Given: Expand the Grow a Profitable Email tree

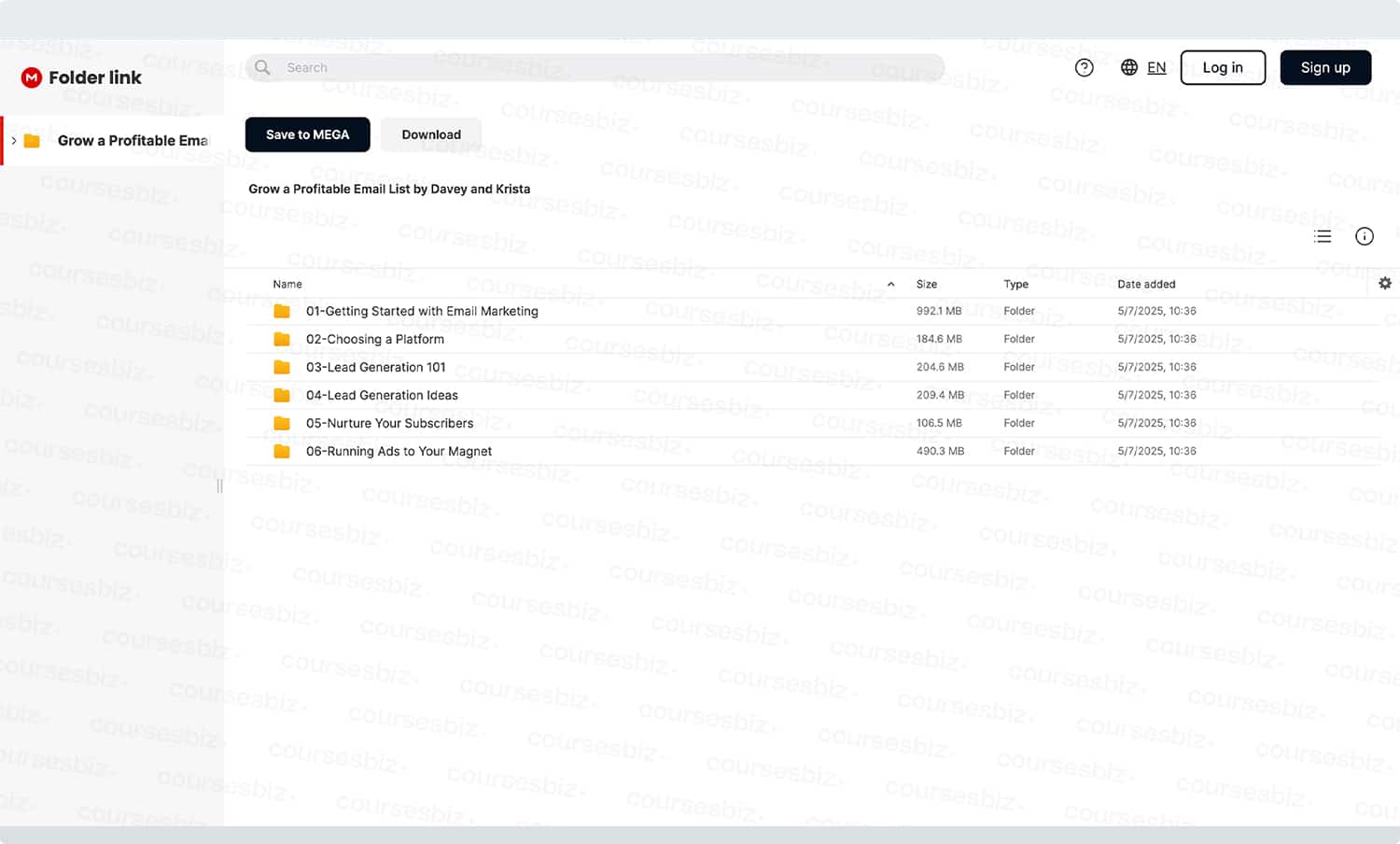Looking at the screenshot, I should [14, 141].
